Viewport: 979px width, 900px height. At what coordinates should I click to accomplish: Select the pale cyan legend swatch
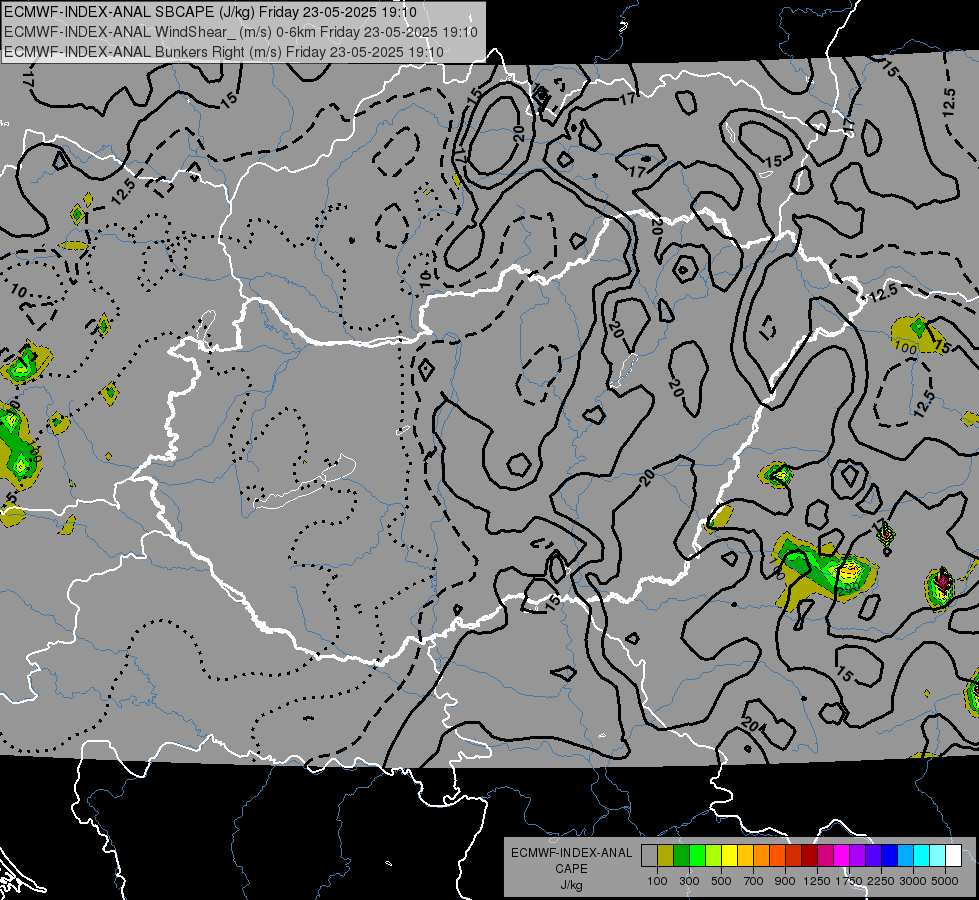(937, 856)
